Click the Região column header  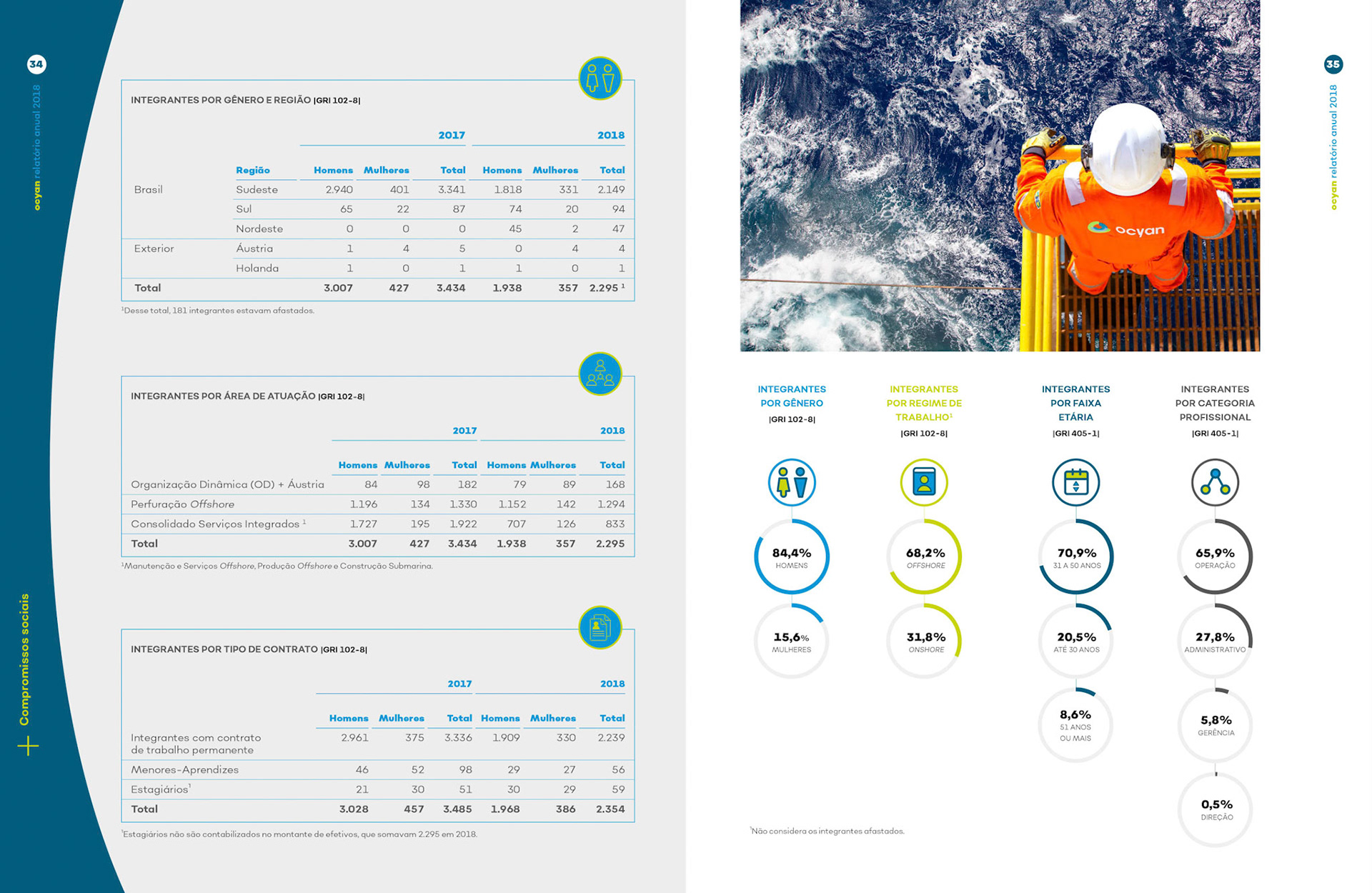pyautogui.click(x=253, y=170)
